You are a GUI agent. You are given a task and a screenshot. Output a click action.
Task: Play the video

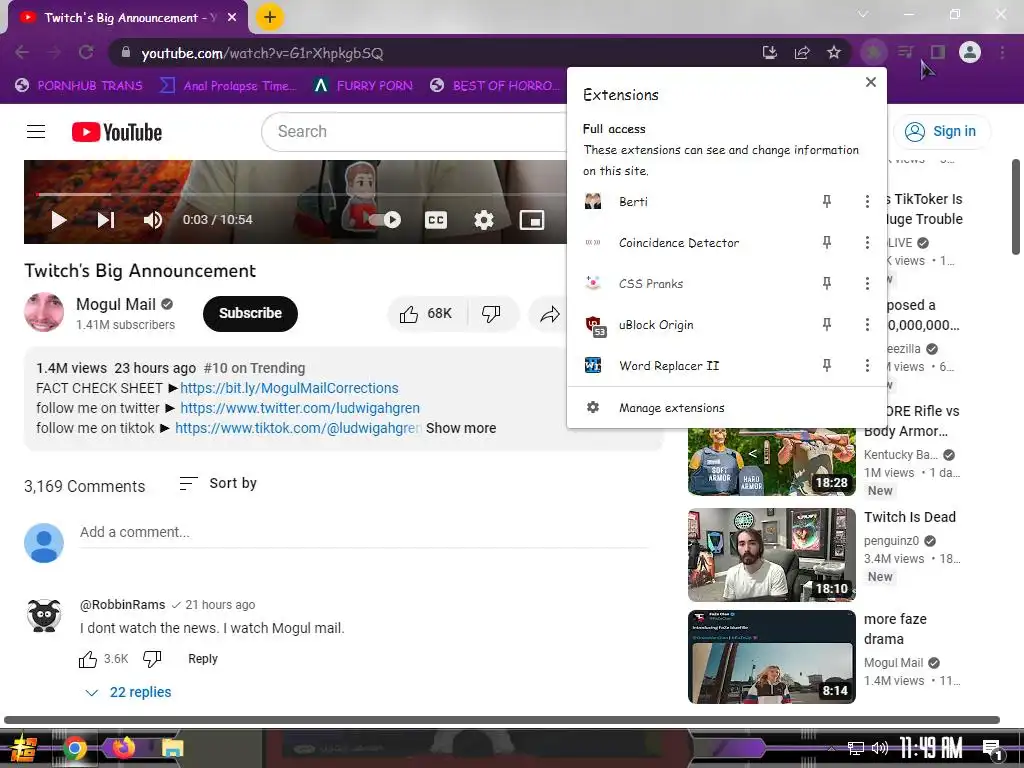coord(59,220)
